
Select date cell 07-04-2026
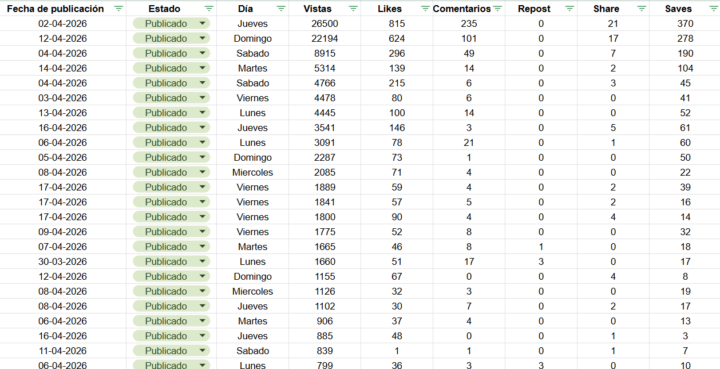63,247
